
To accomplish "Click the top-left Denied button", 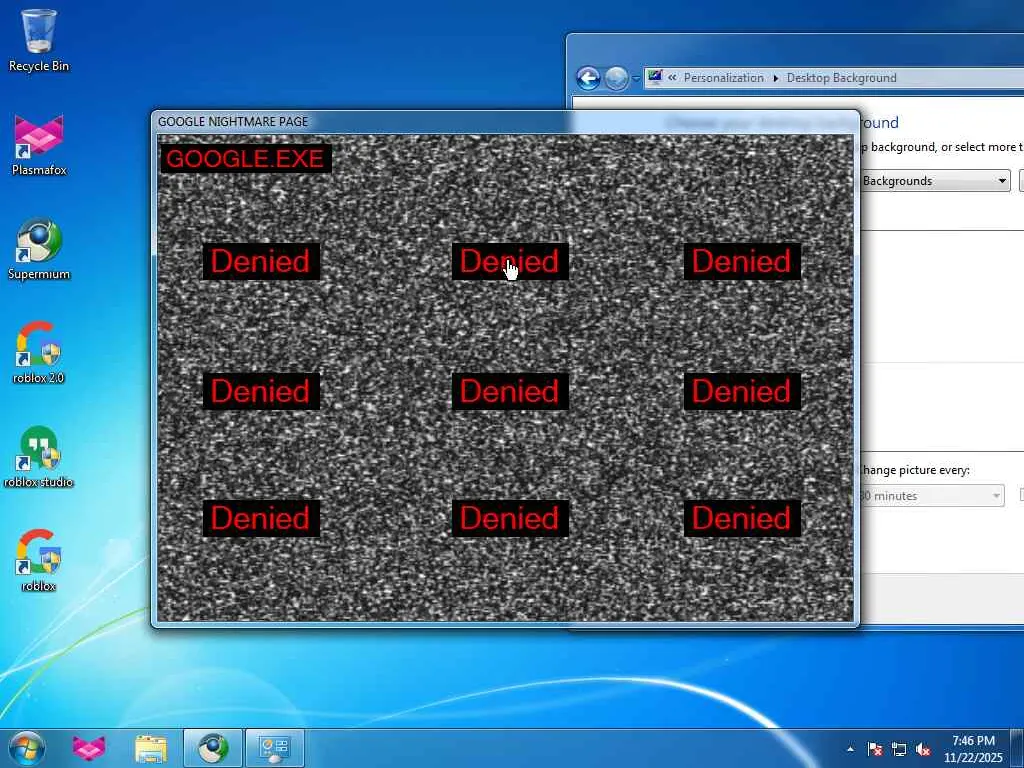I will (261, 261).
